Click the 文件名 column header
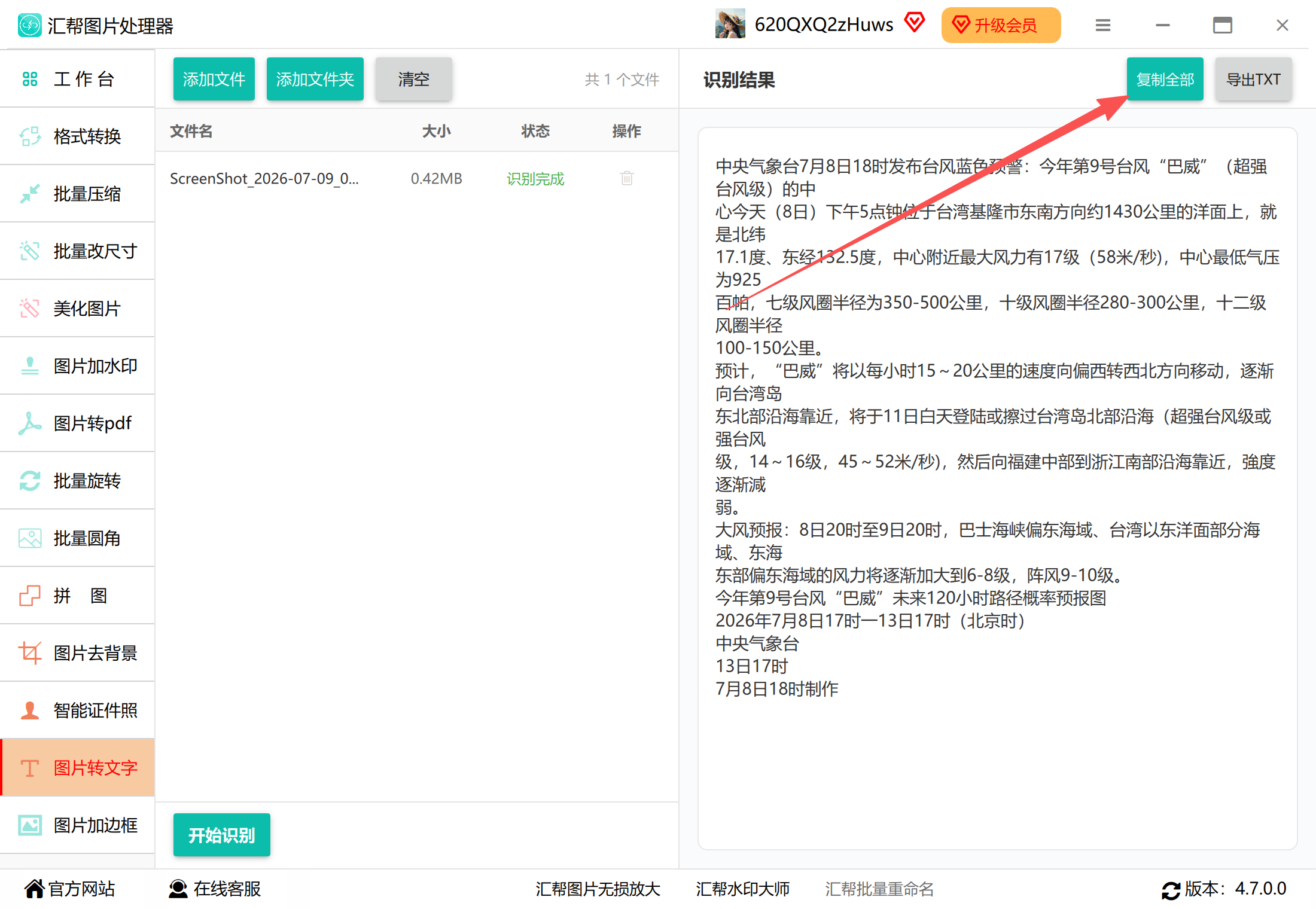Screen dimensions: 1316x909 tap(191, 131)
